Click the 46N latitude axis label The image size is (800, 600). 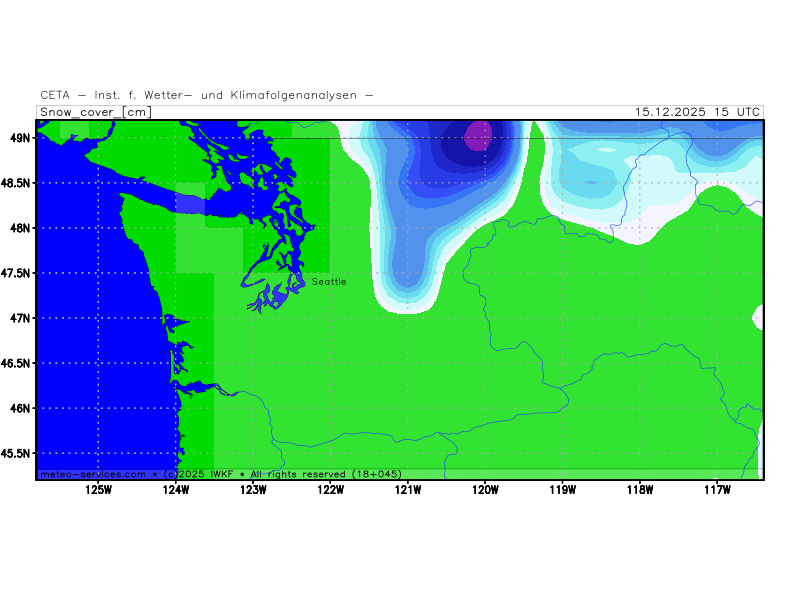(x=19, y=408)
